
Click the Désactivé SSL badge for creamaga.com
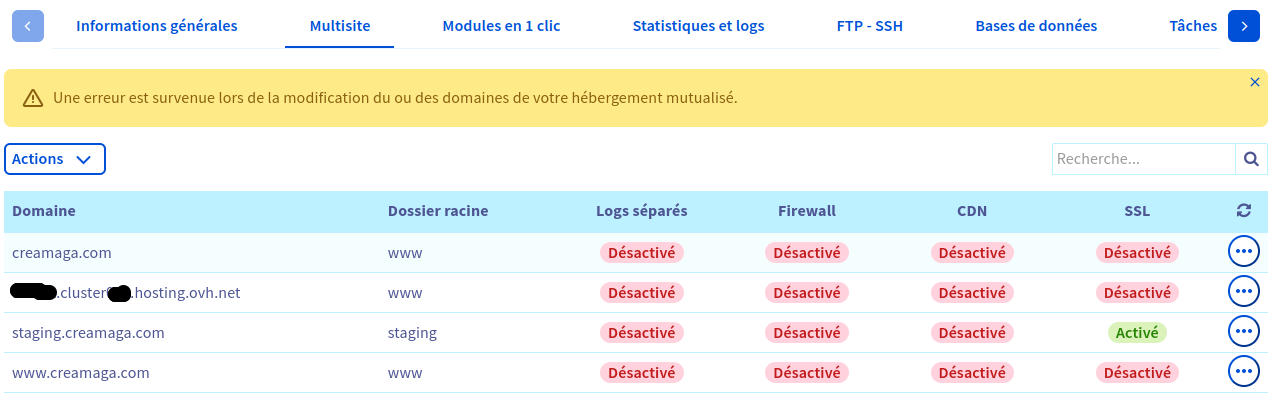(1136, 253)
